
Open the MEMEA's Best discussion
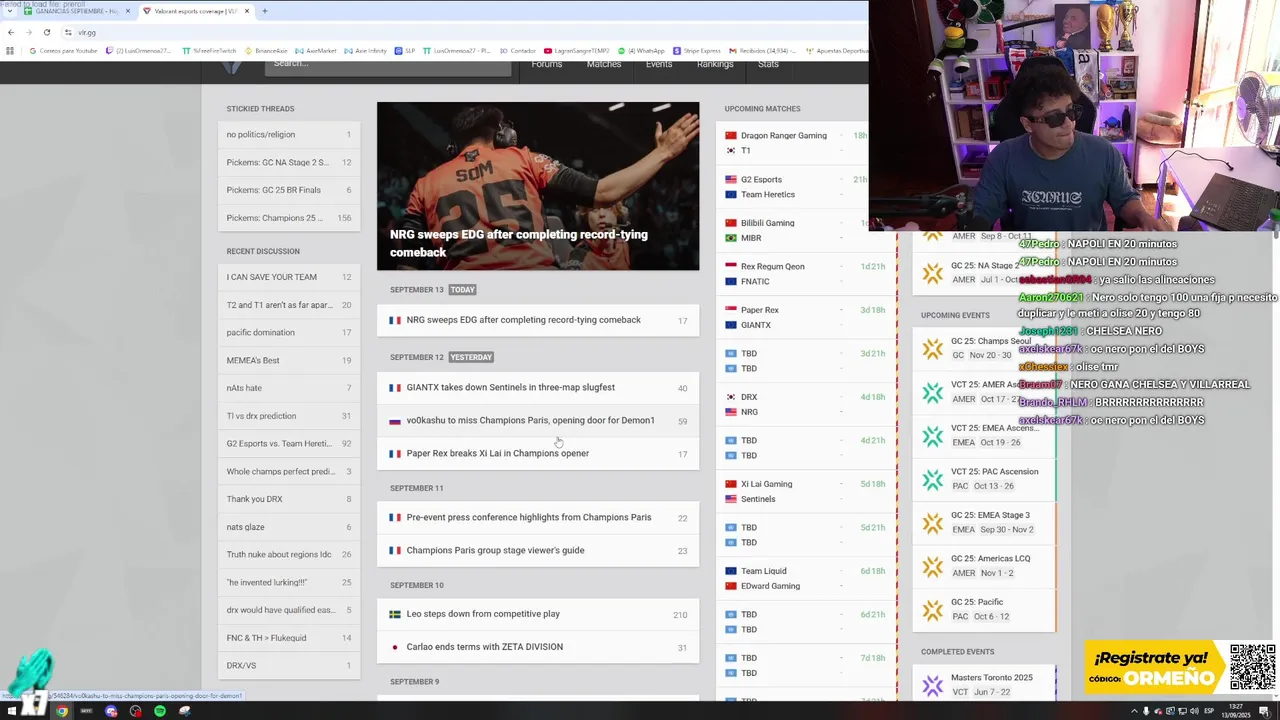(x=289, y=360)
